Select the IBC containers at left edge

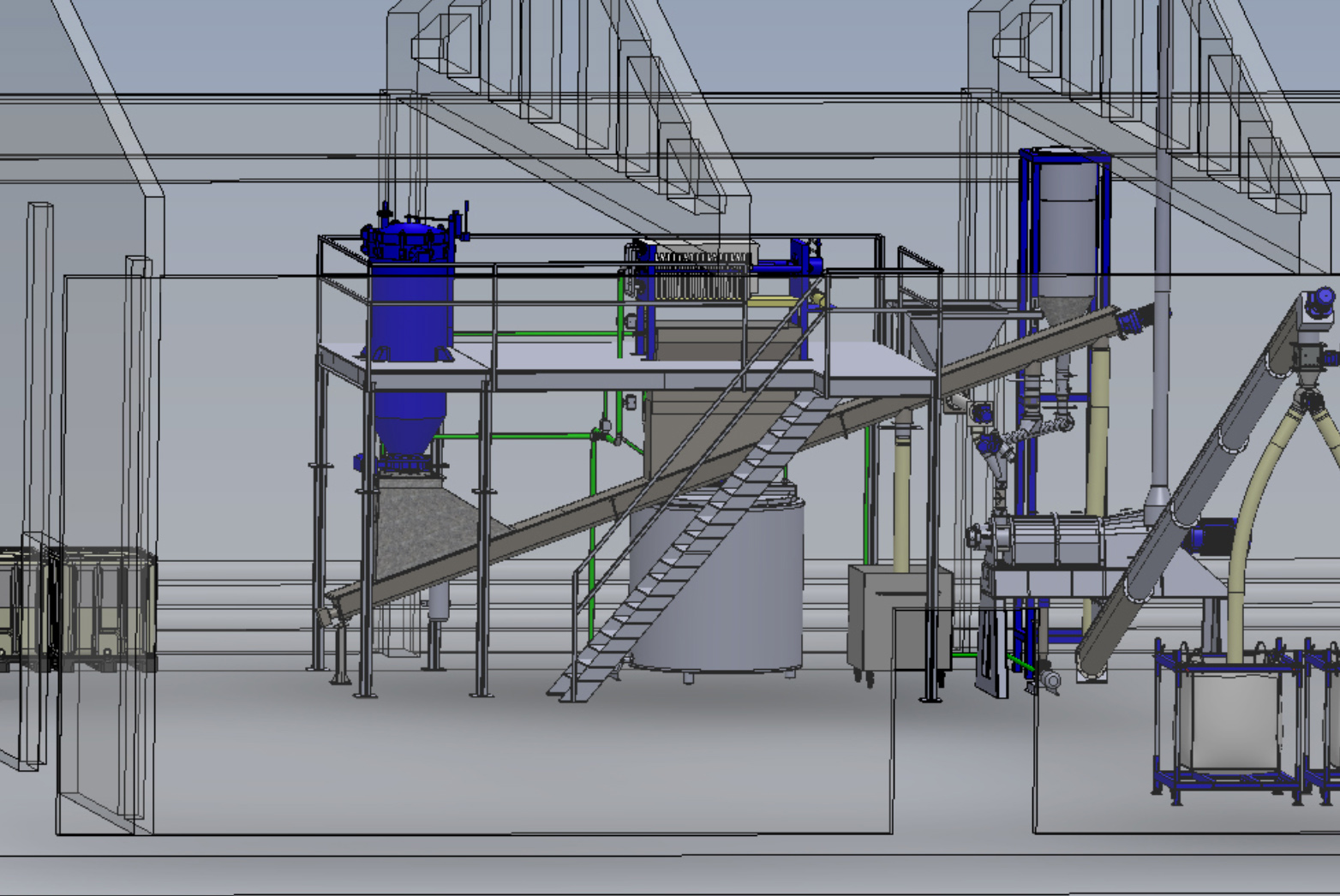[77, 608]
